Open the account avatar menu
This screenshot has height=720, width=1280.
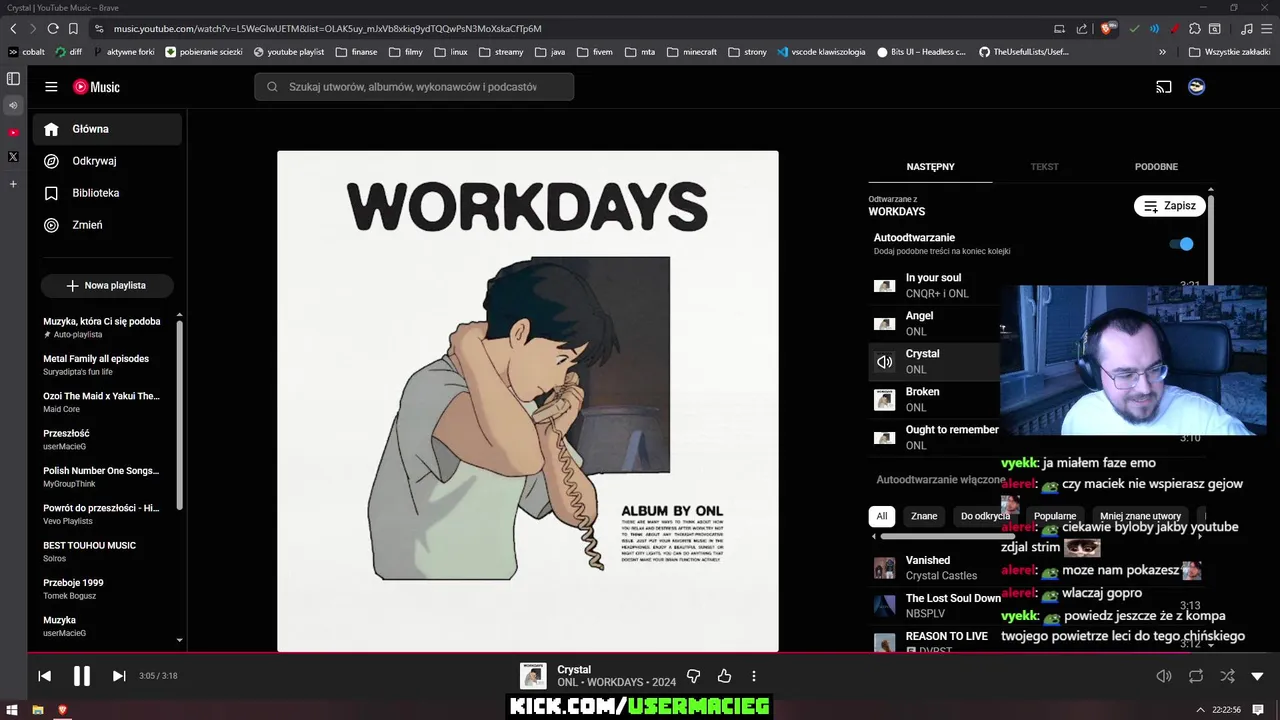coord(1196,87)
